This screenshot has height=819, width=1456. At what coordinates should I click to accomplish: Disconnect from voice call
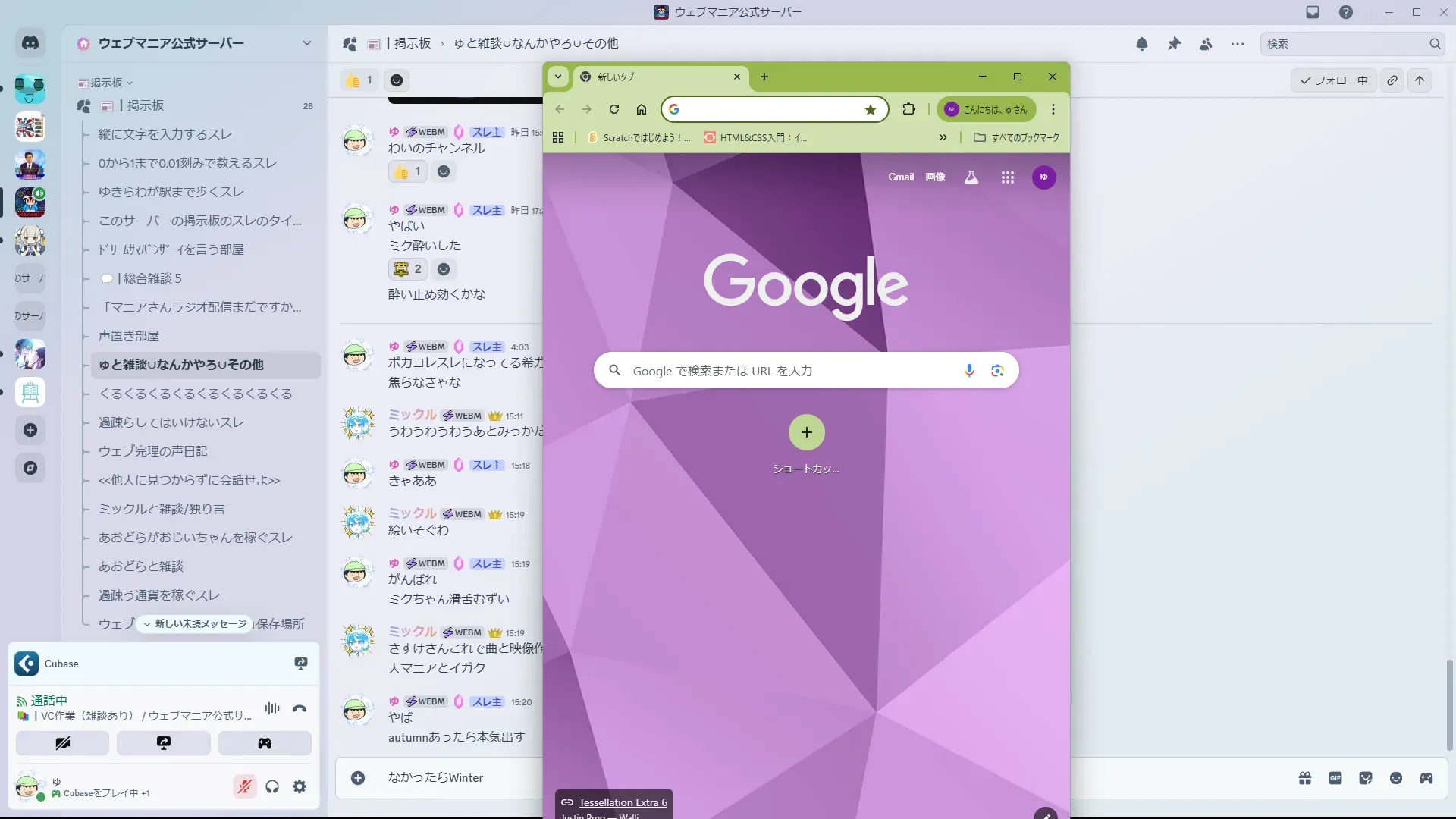click(300, 708)
